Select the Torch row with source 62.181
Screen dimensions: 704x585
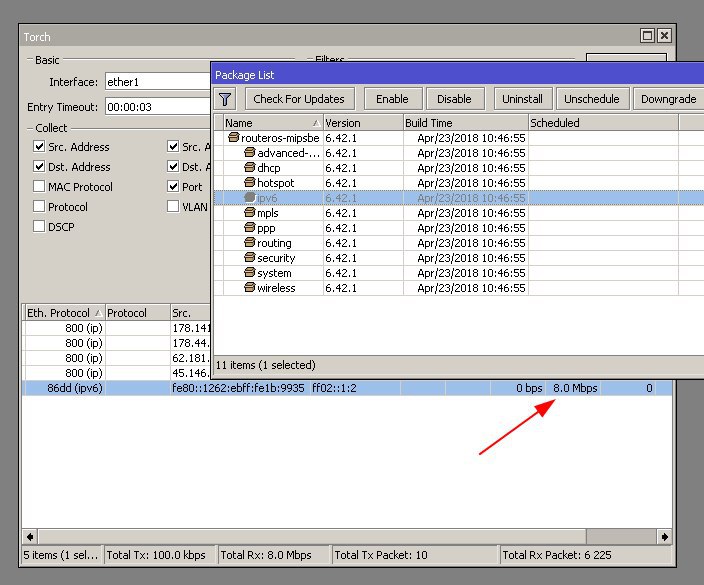[x=117, y=358]
